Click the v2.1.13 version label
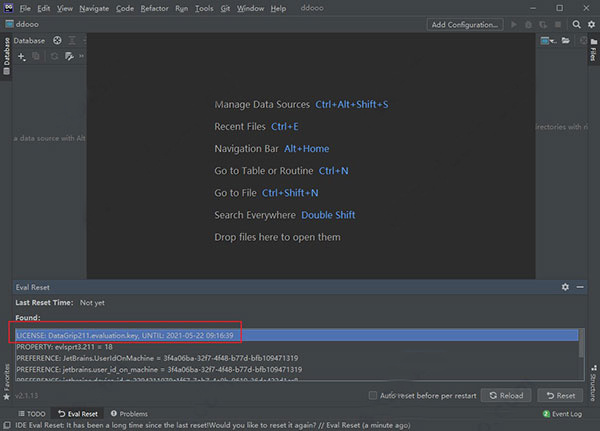The width and height of the screenshot is (600, 431). point(26,396)
